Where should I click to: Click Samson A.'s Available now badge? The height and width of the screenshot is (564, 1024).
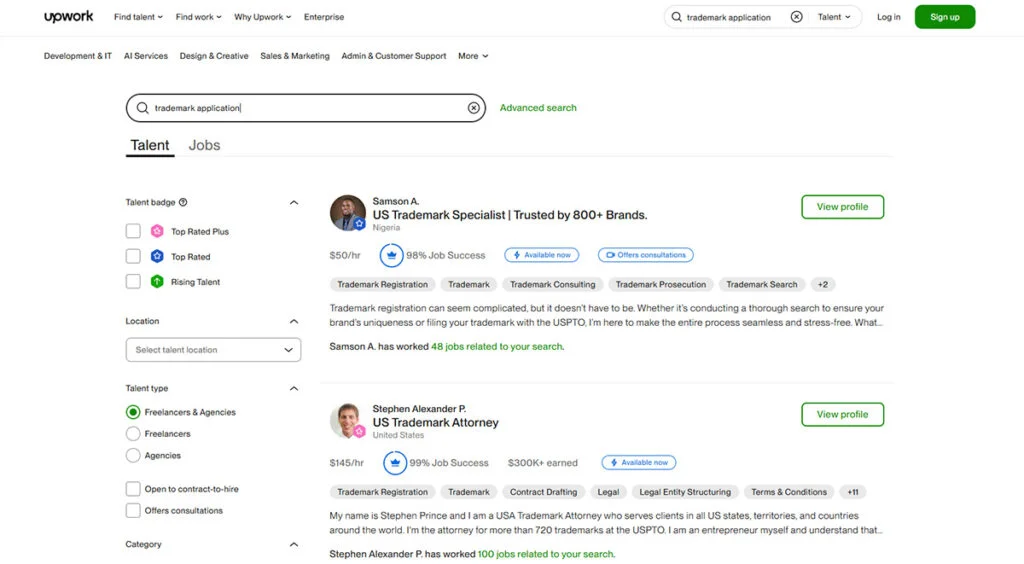tap(541, 255)
